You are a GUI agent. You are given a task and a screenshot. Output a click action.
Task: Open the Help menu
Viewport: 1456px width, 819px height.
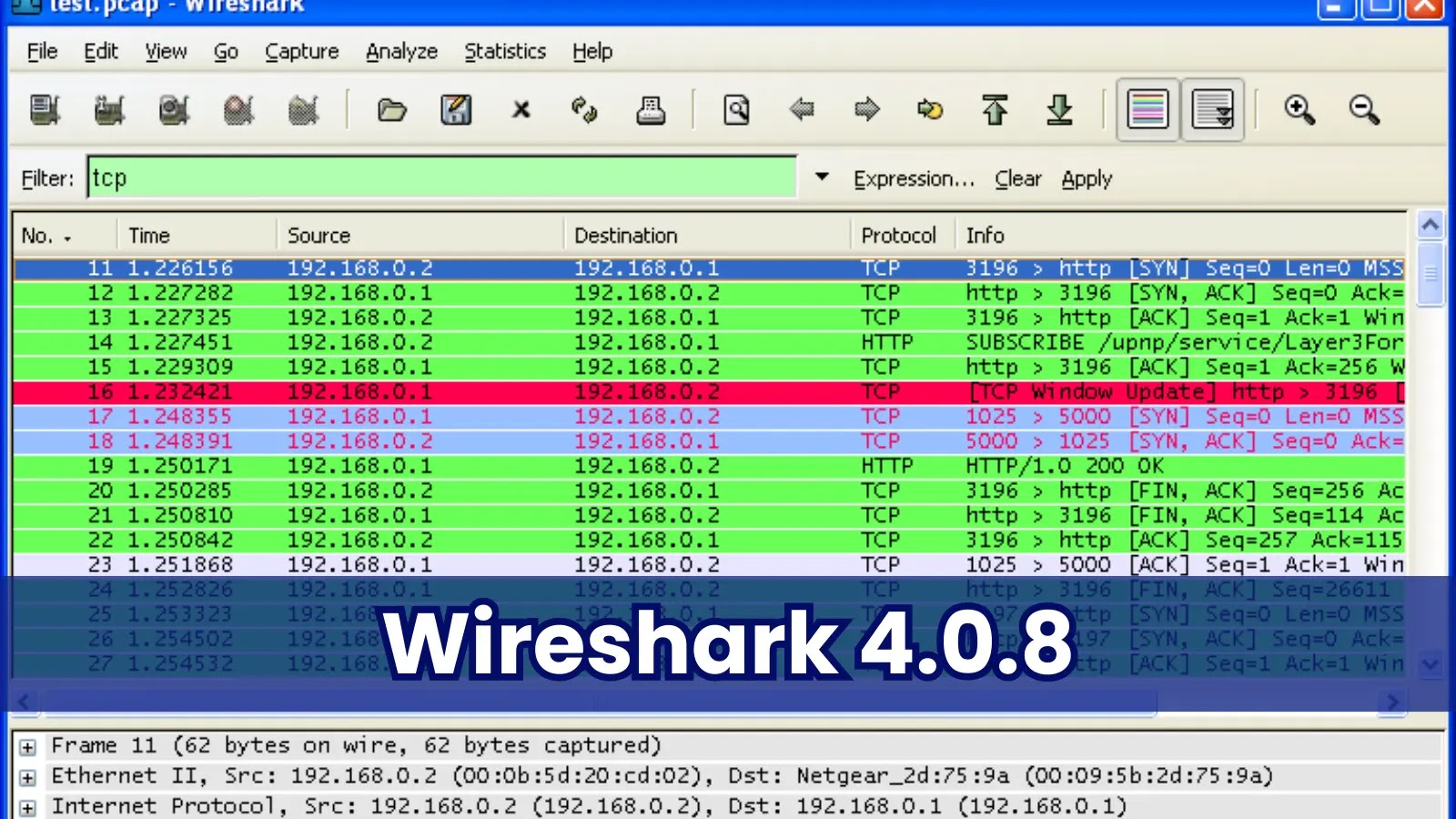coord(592,52)
